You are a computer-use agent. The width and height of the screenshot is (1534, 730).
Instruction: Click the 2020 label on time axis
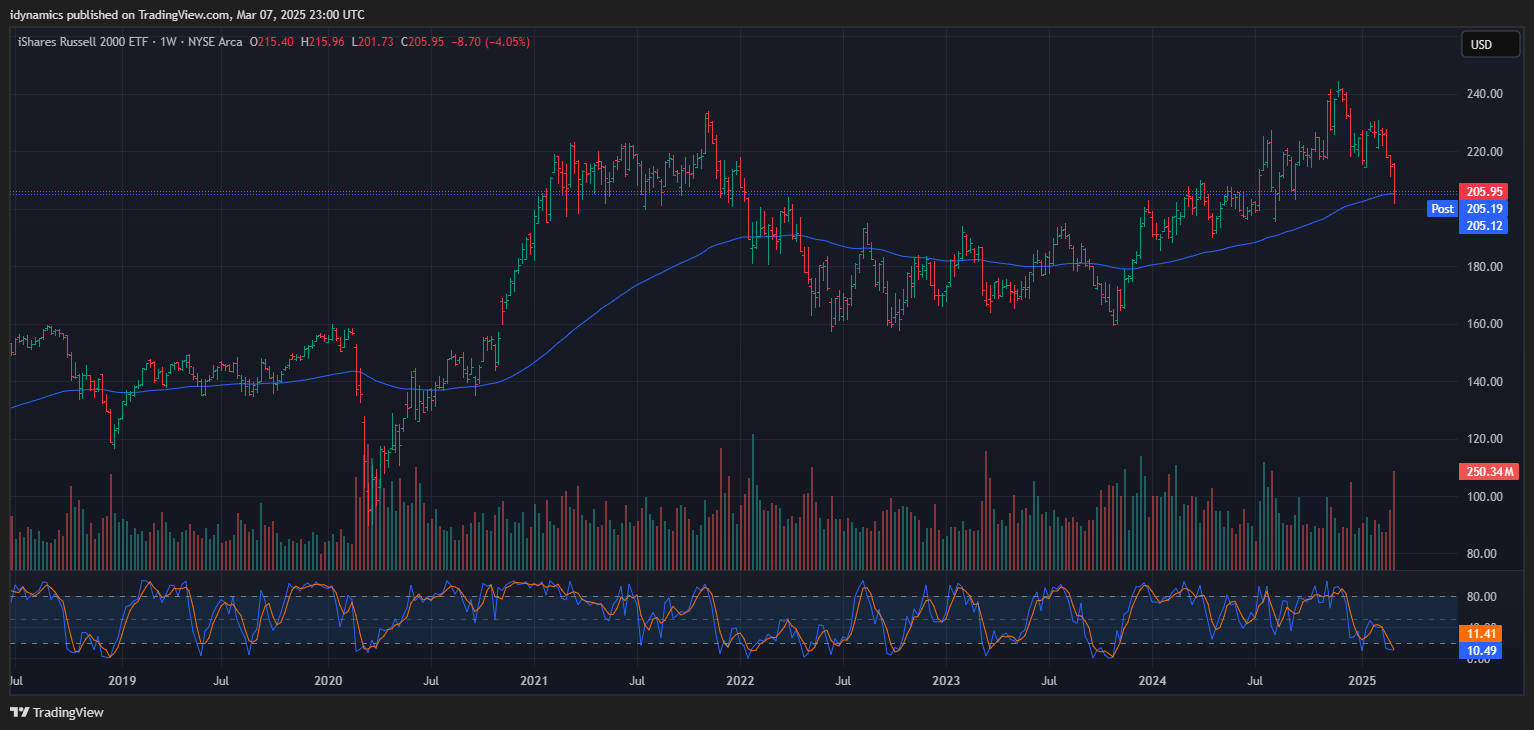point(328,681)
